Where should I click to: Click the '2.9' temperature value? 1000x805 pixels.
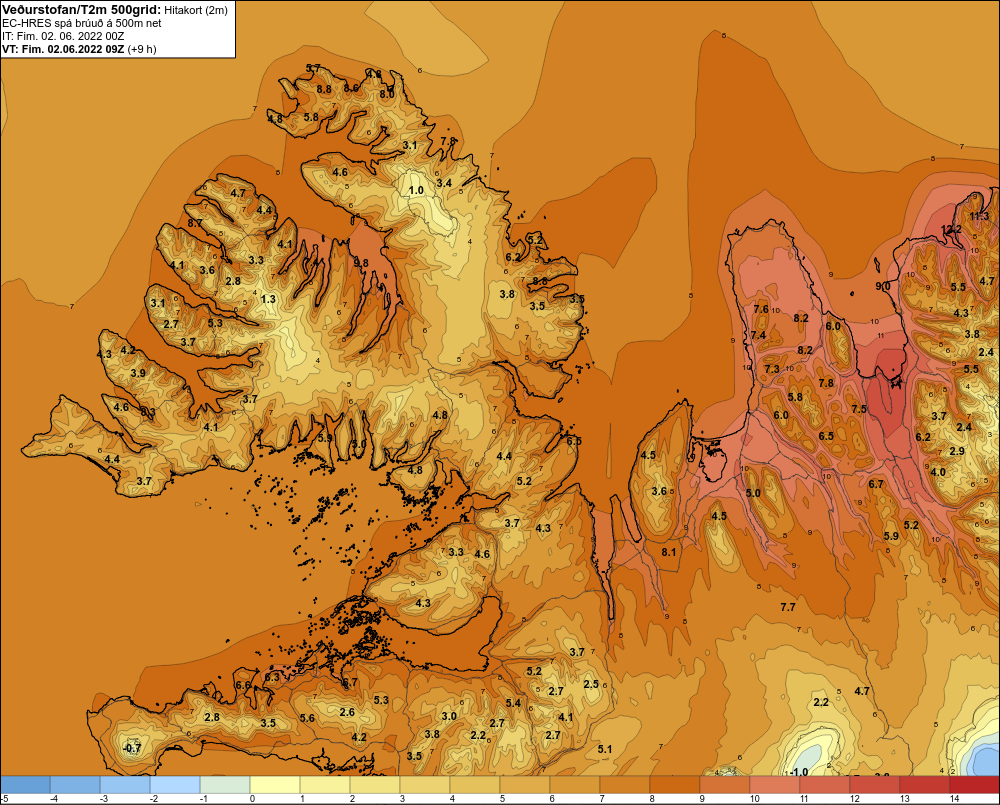pos(957,451)
